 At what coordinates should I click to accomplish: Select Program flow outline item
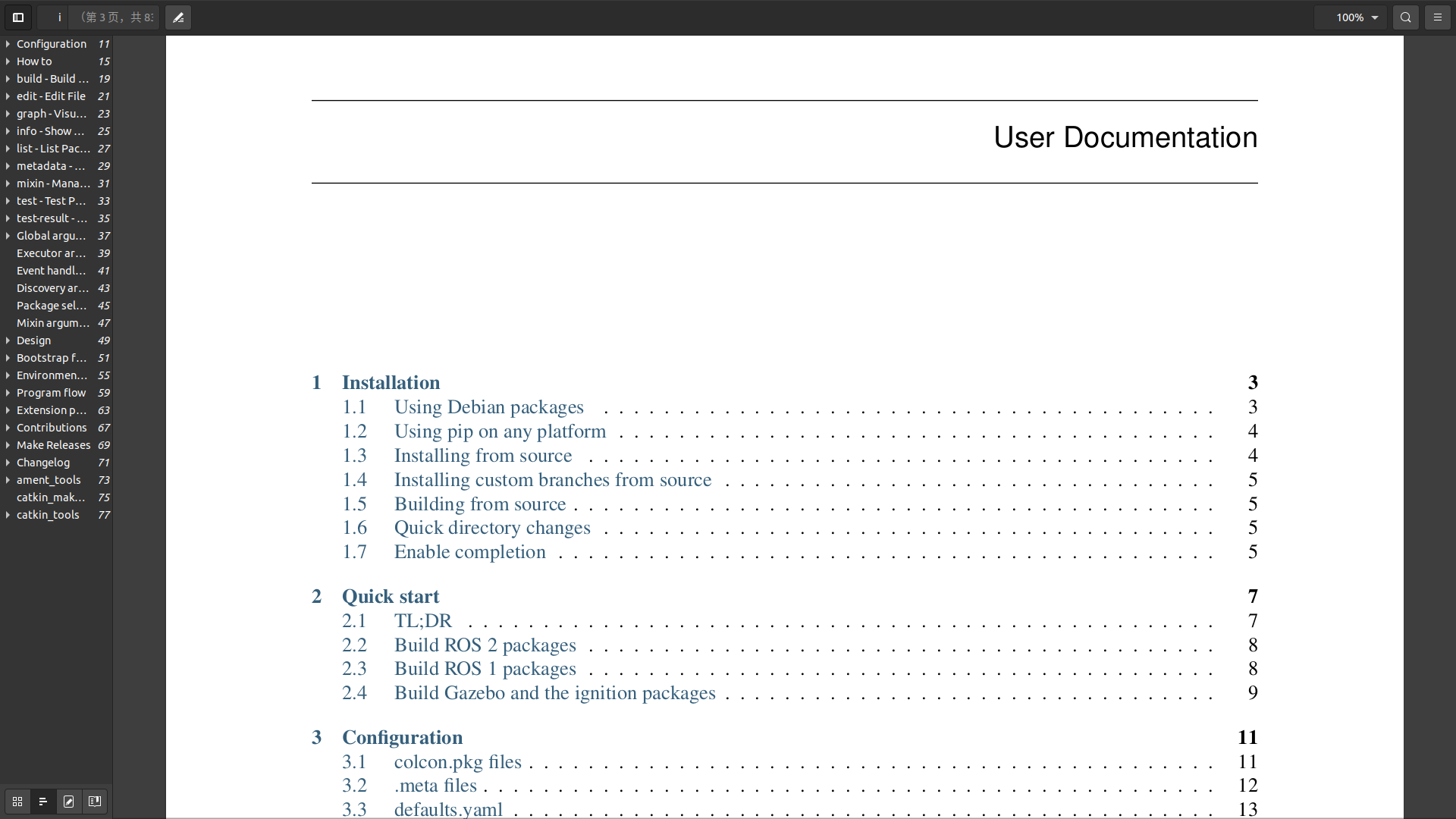click(x=51, y=393)
